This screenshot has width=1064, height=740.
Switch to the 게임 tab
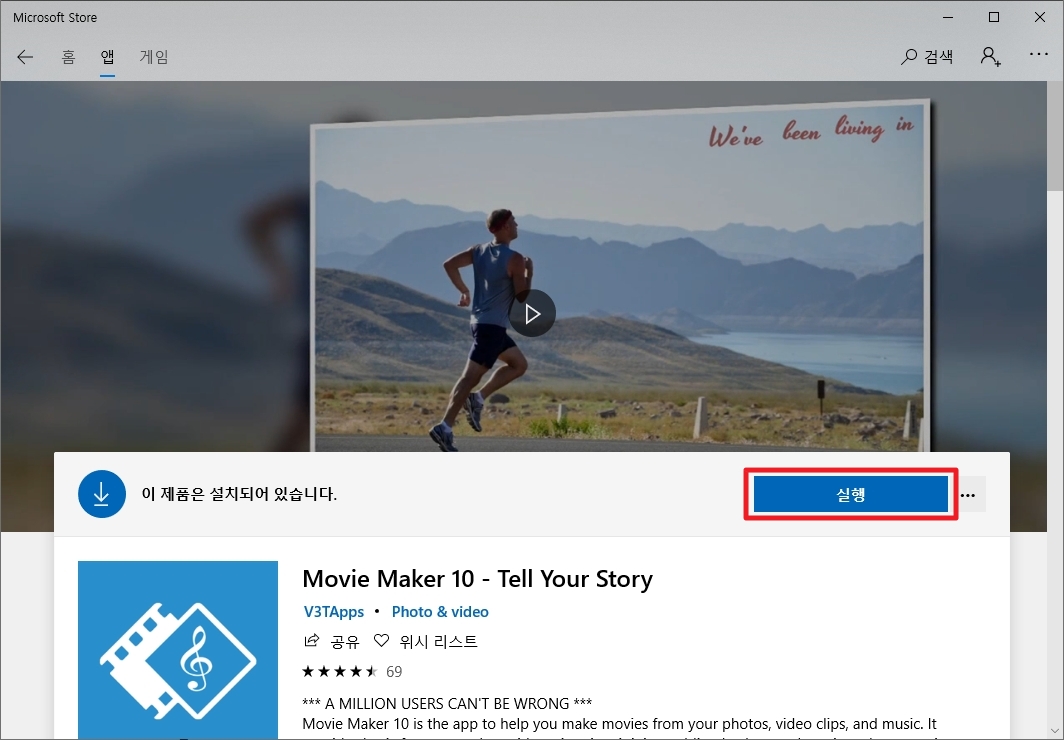coord(154,57)
